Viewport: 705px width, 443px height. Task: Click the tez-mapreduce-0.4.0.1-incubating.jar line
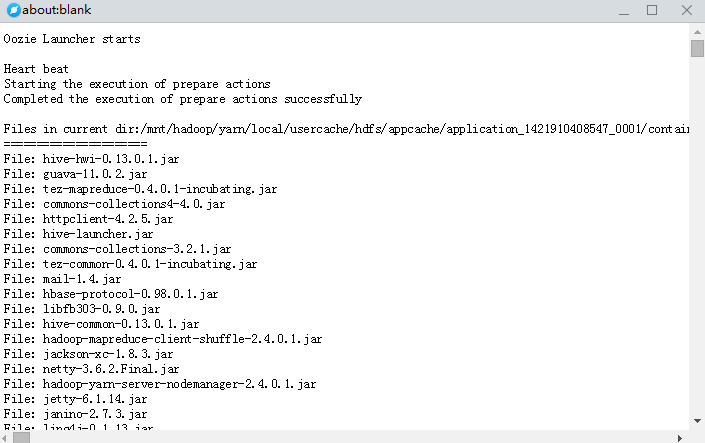tap(140, 189)
